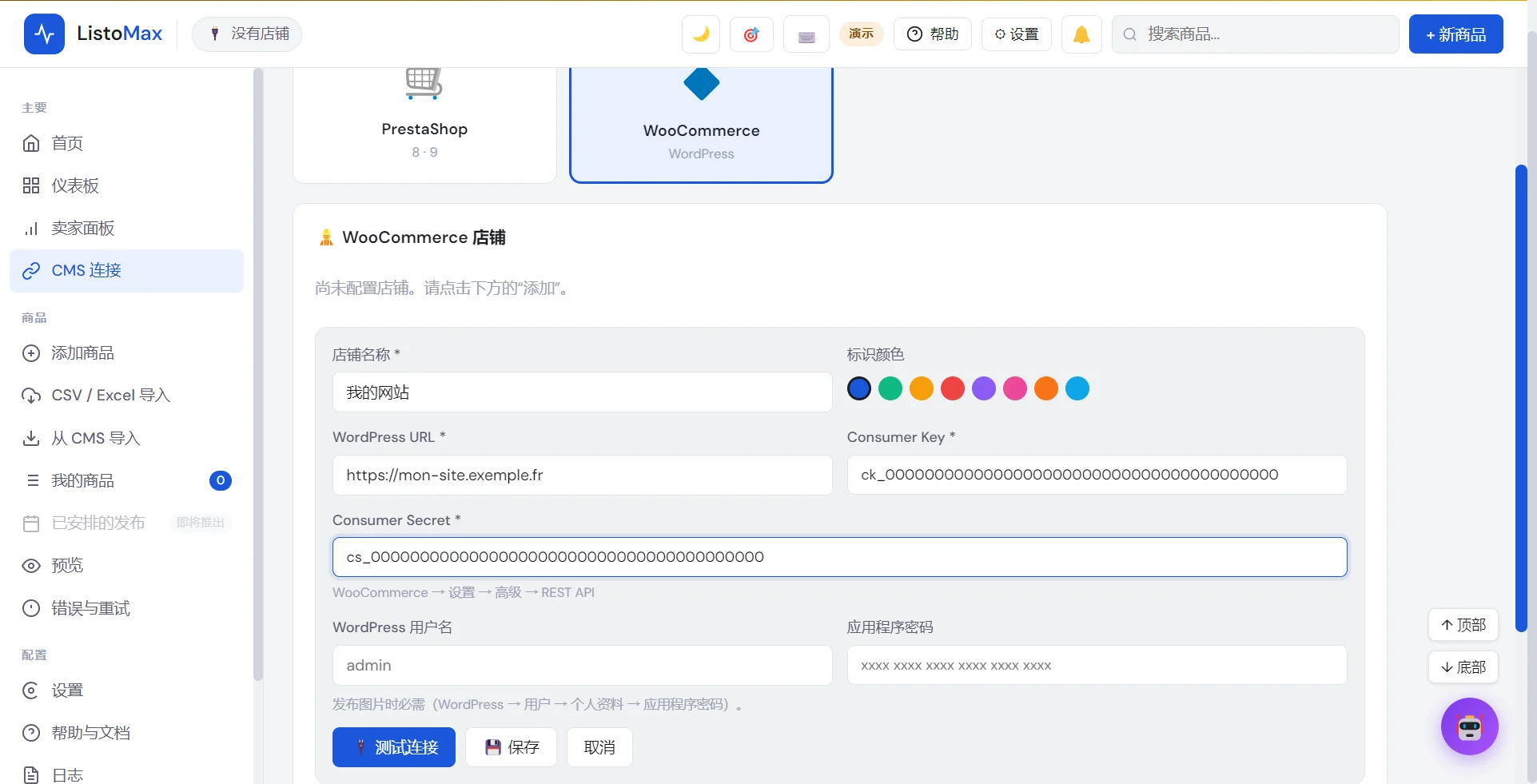1537x784 pixels.
Task: Open the chatbot robot assistant icon
Action: pyautogui.click(x=1469, y=726)
